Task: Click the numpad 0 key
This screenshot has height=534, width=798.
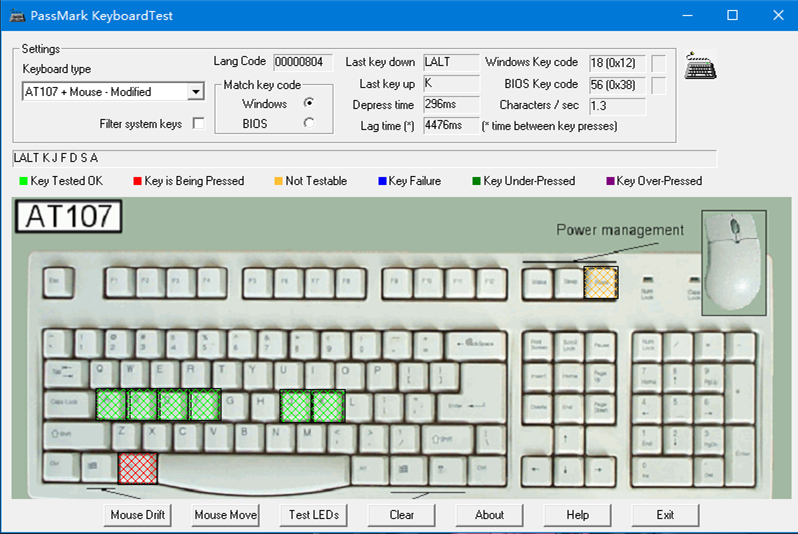Action: [662, 469]
